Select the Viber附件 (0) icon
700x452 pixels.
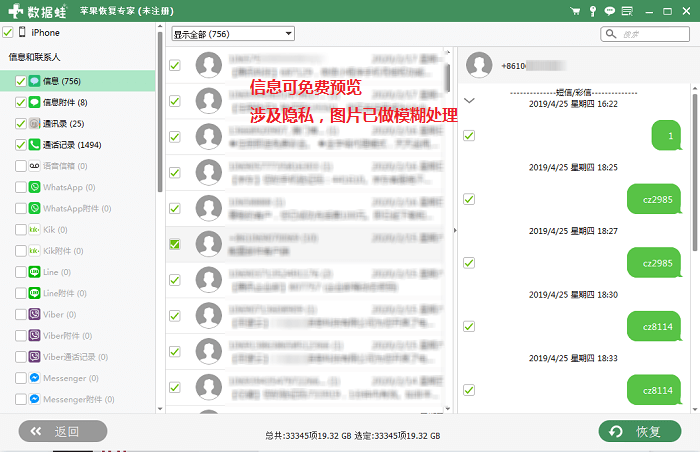(x=34, y=335)
